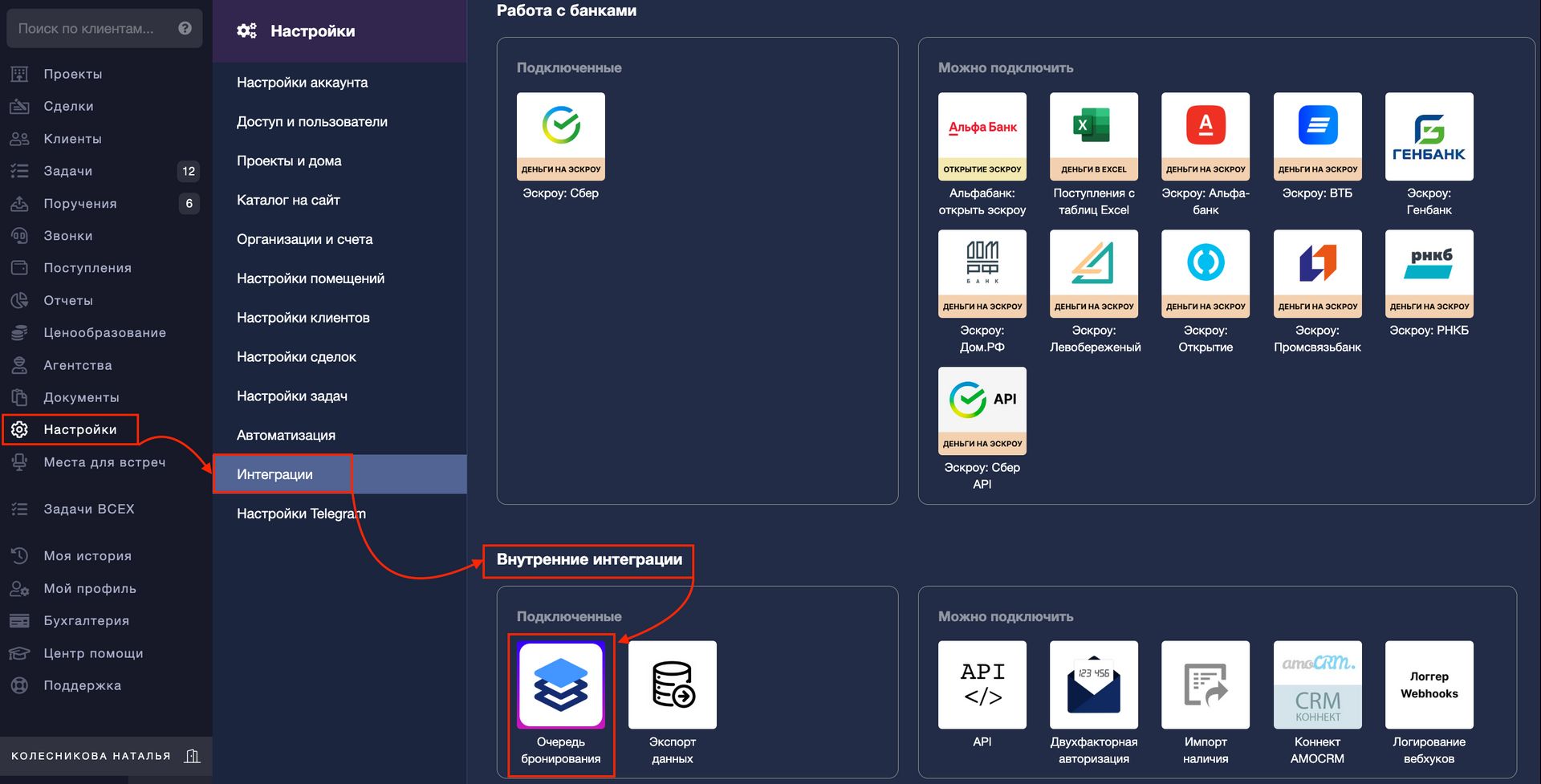The height and width of the screenshot is (784, 1541).
Task: Click the connected Эскроу: Сбер tile
Action: click(560, 136)
